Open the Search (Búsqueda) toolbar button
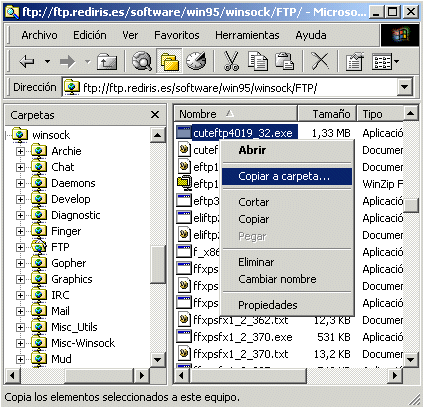 142,61
